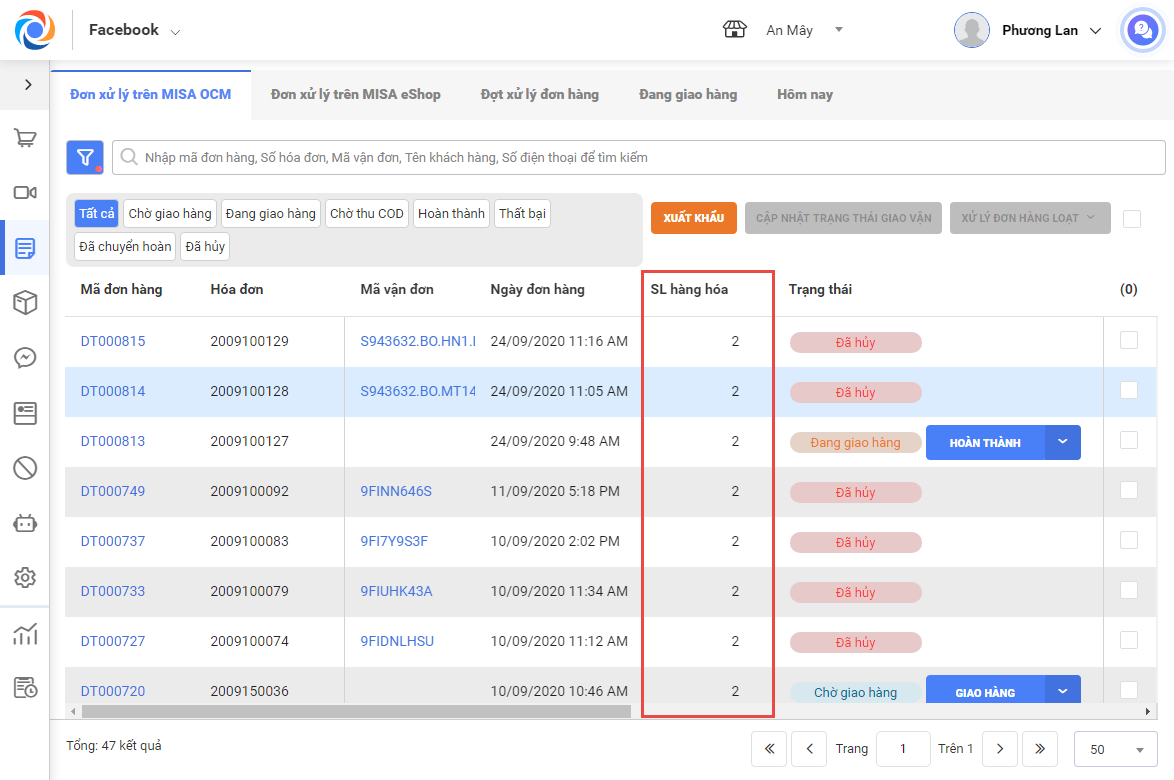Switch to Đang giao hàng tab
The image size is (1174, 780).
[x=688, y=94]
